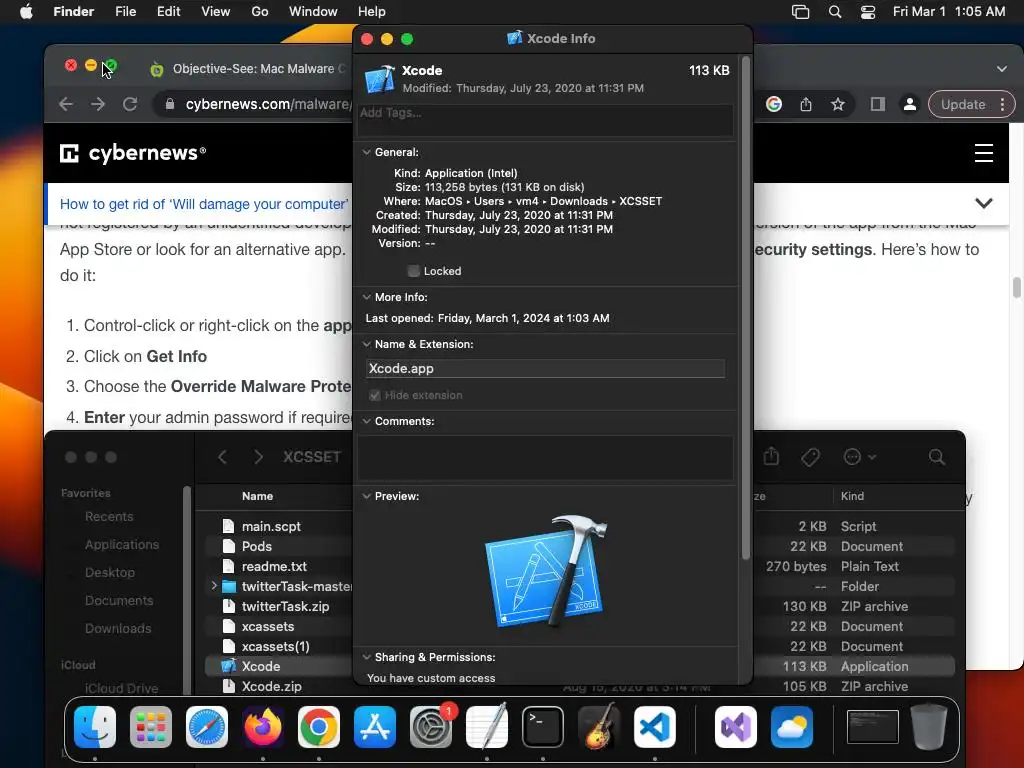Viewport: 1024px width, 768px height.
Task: Open Control Center in menu bar
Action: (868, 12)
